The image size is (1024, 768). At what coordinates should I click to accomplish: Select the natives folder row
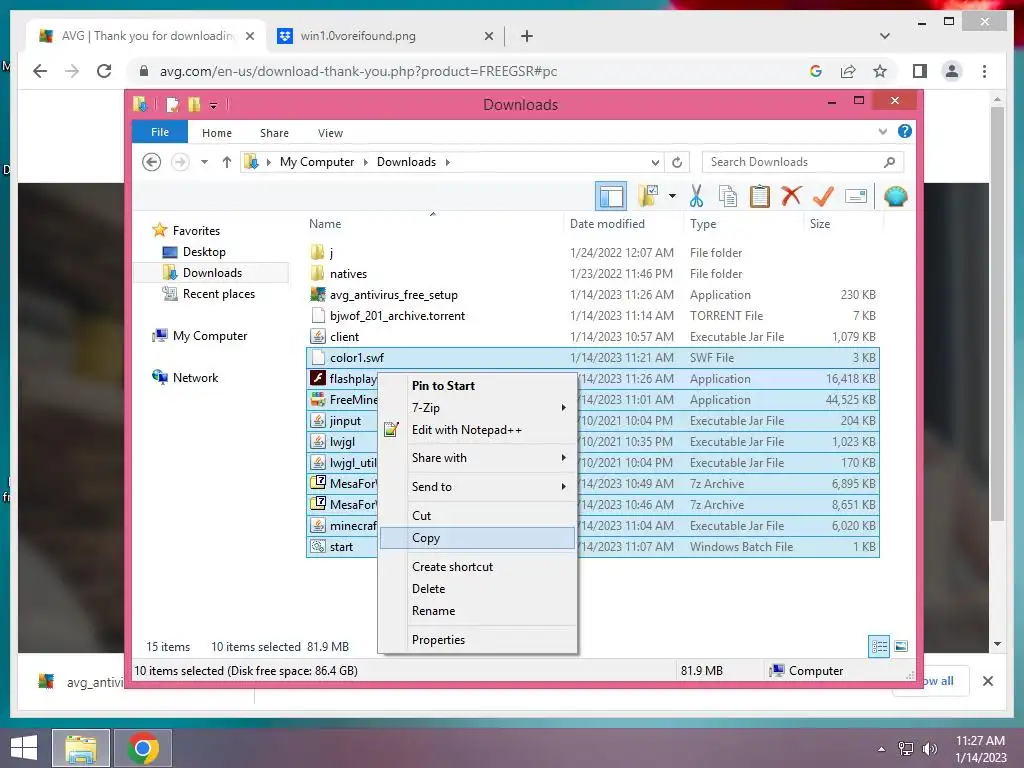click(592, 274)
